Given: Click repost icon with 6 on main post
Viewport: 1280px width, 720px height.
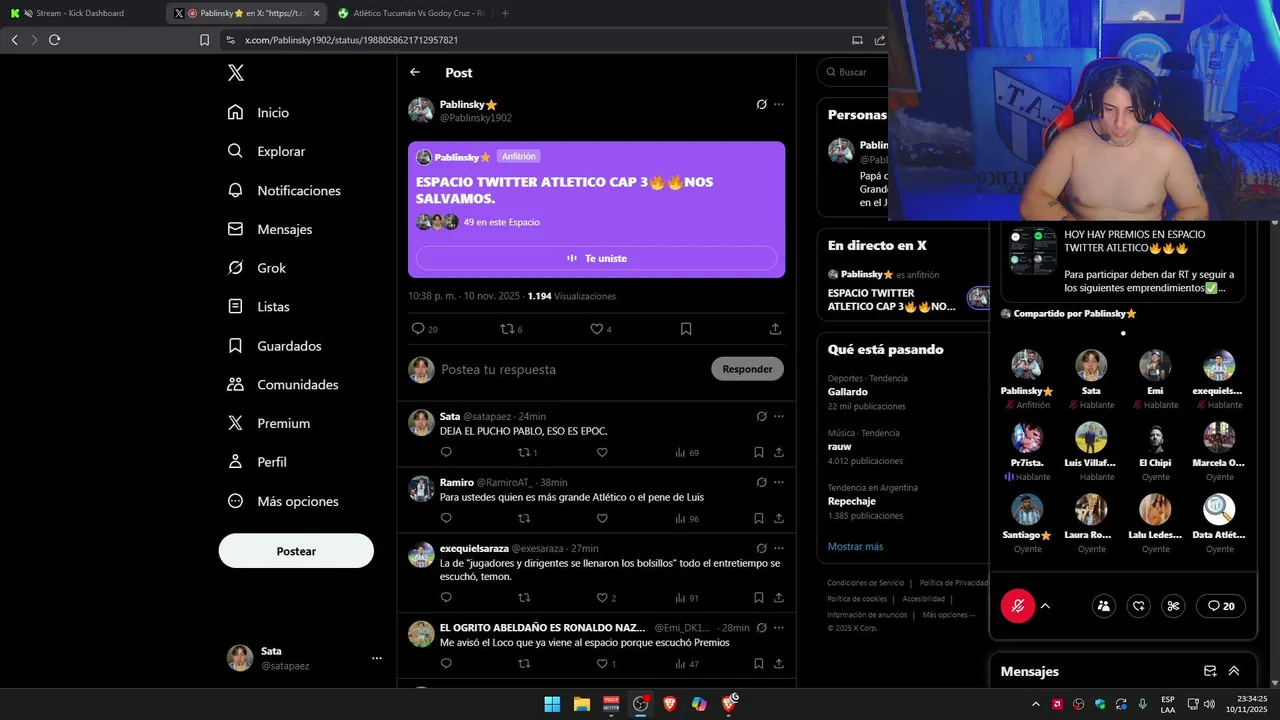Looking at the screenshot, I should pos(511,329).
